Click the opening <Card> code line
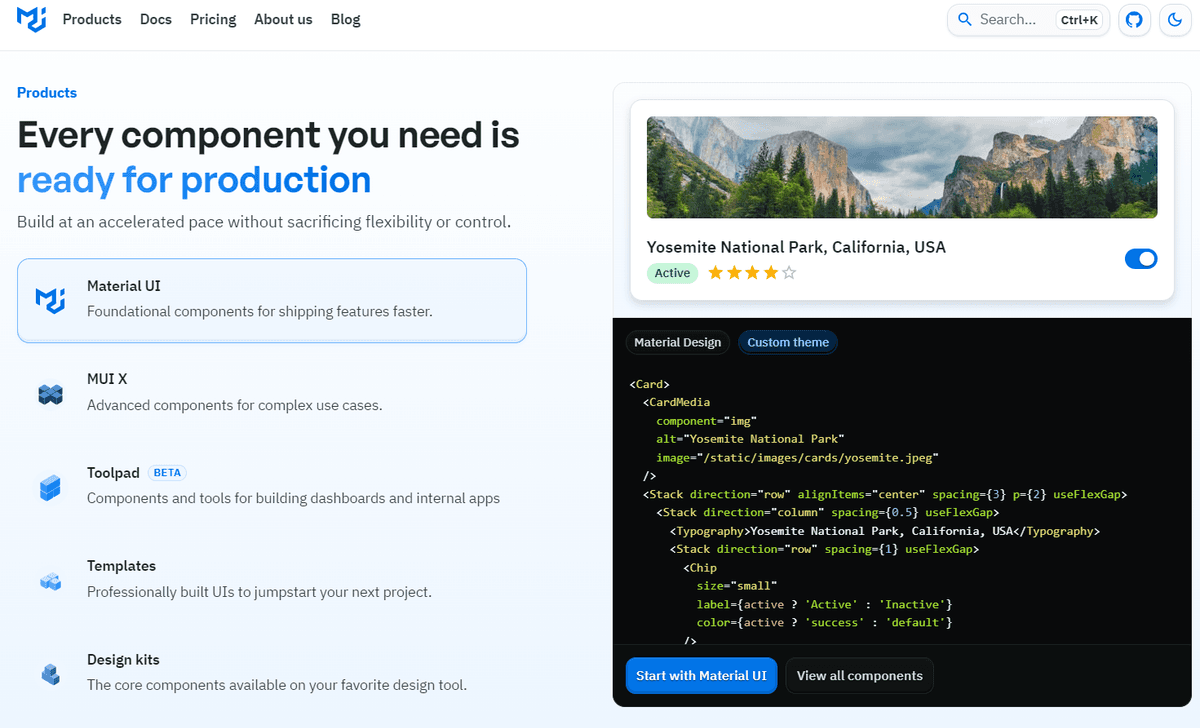 (650, 384)
